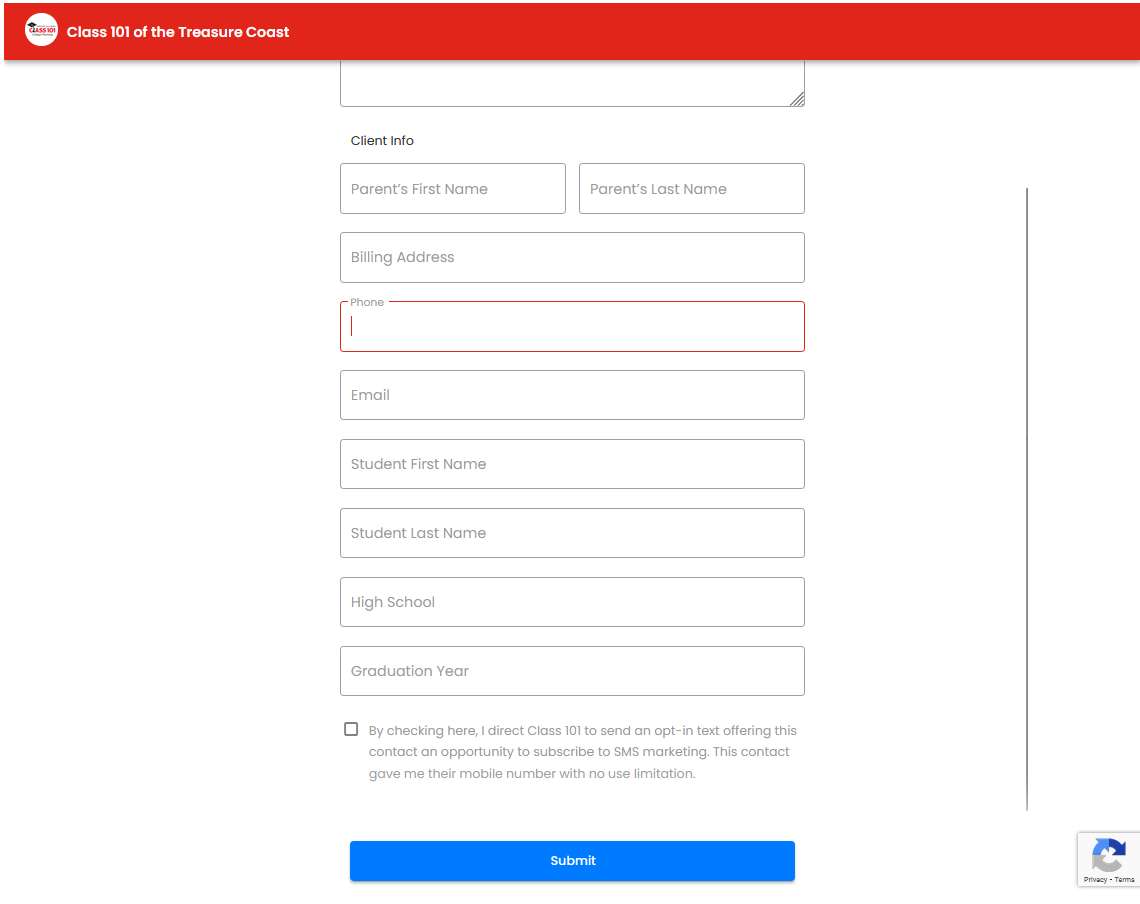Click the Graduation Year field

click(572, 671)
